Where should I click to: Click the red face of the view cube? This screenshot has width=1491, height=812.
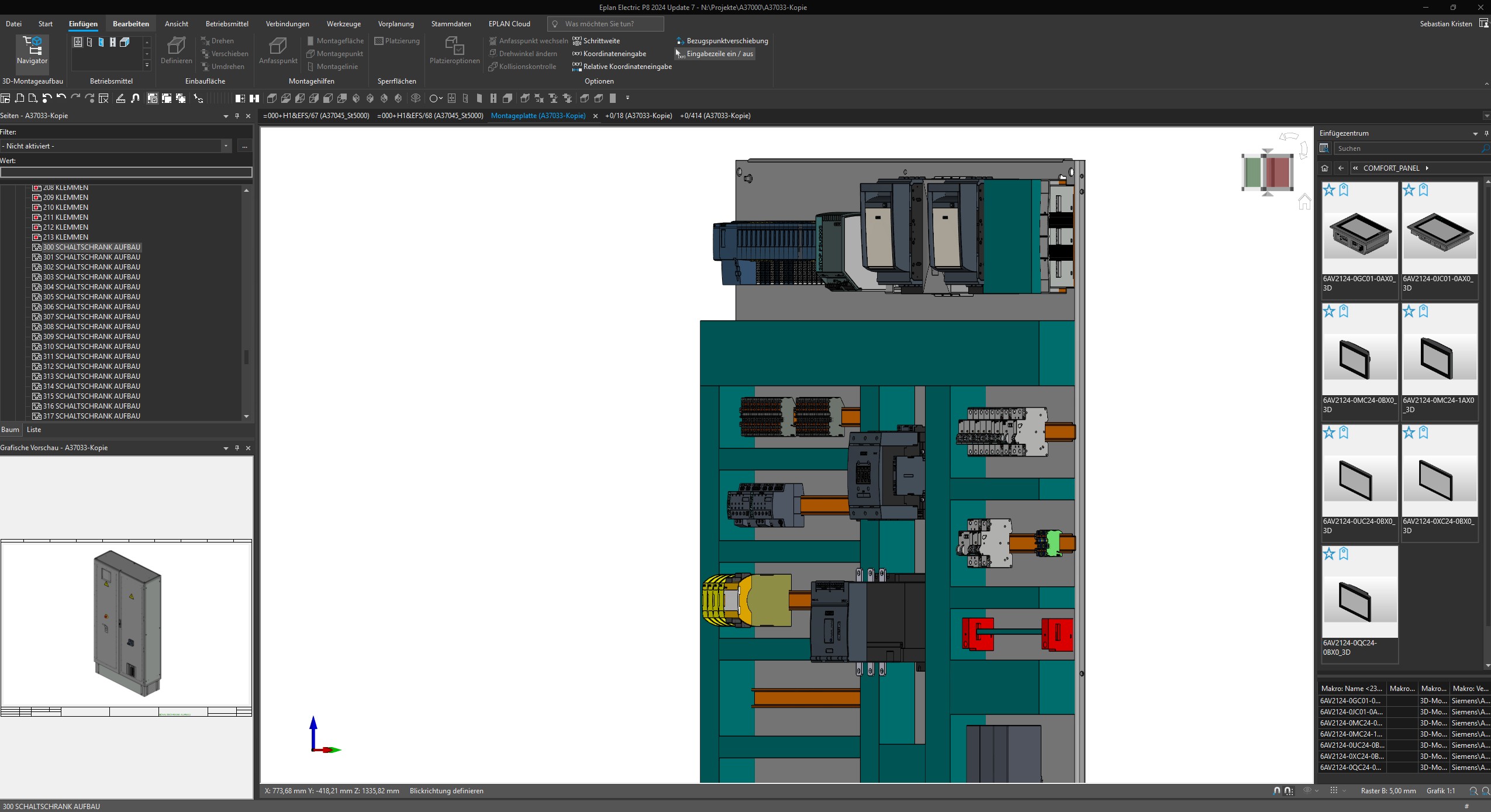click(x=1278, y=172)
